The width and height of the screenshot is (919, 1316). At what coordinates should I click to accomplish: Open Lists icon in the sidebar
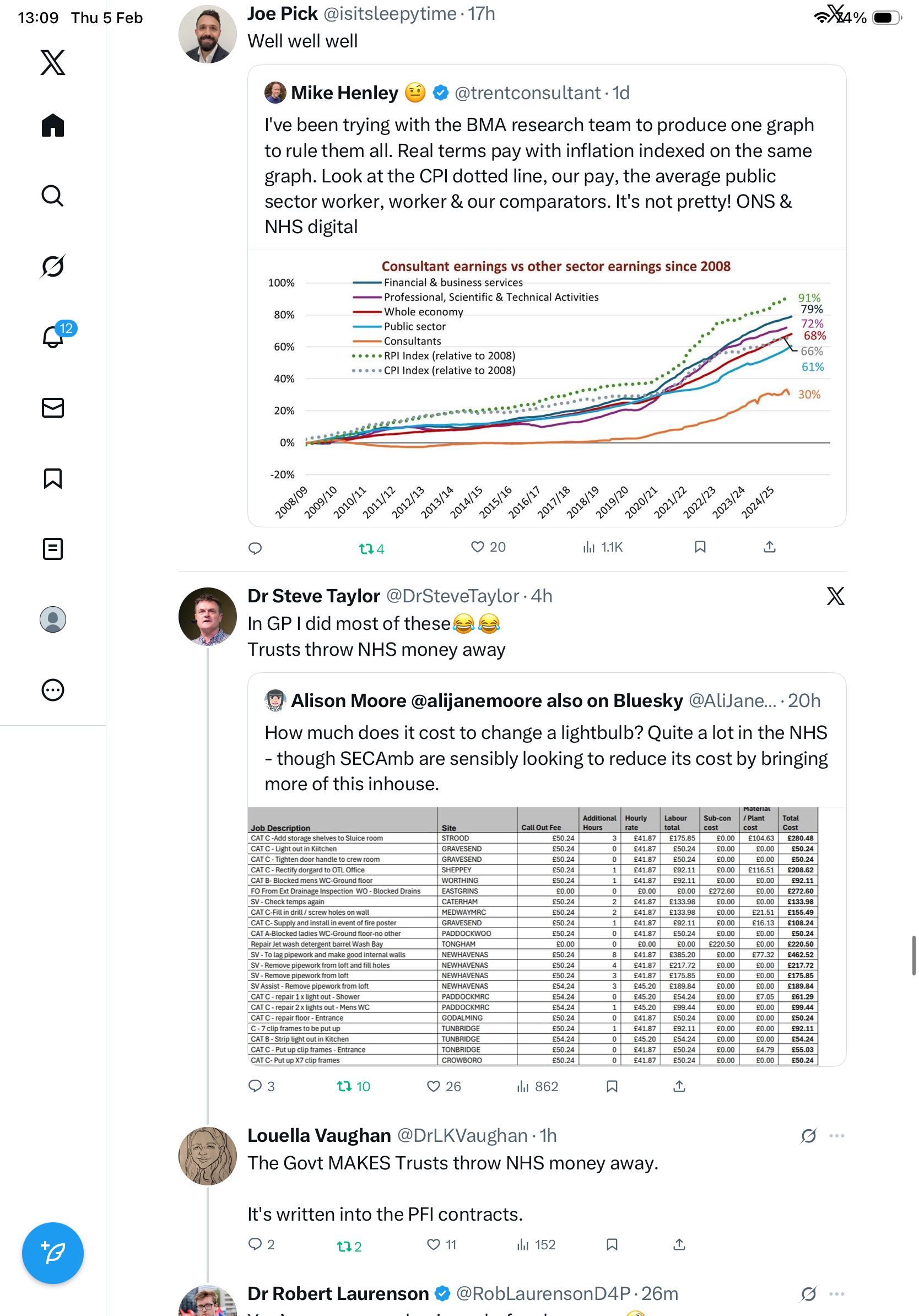53,548
